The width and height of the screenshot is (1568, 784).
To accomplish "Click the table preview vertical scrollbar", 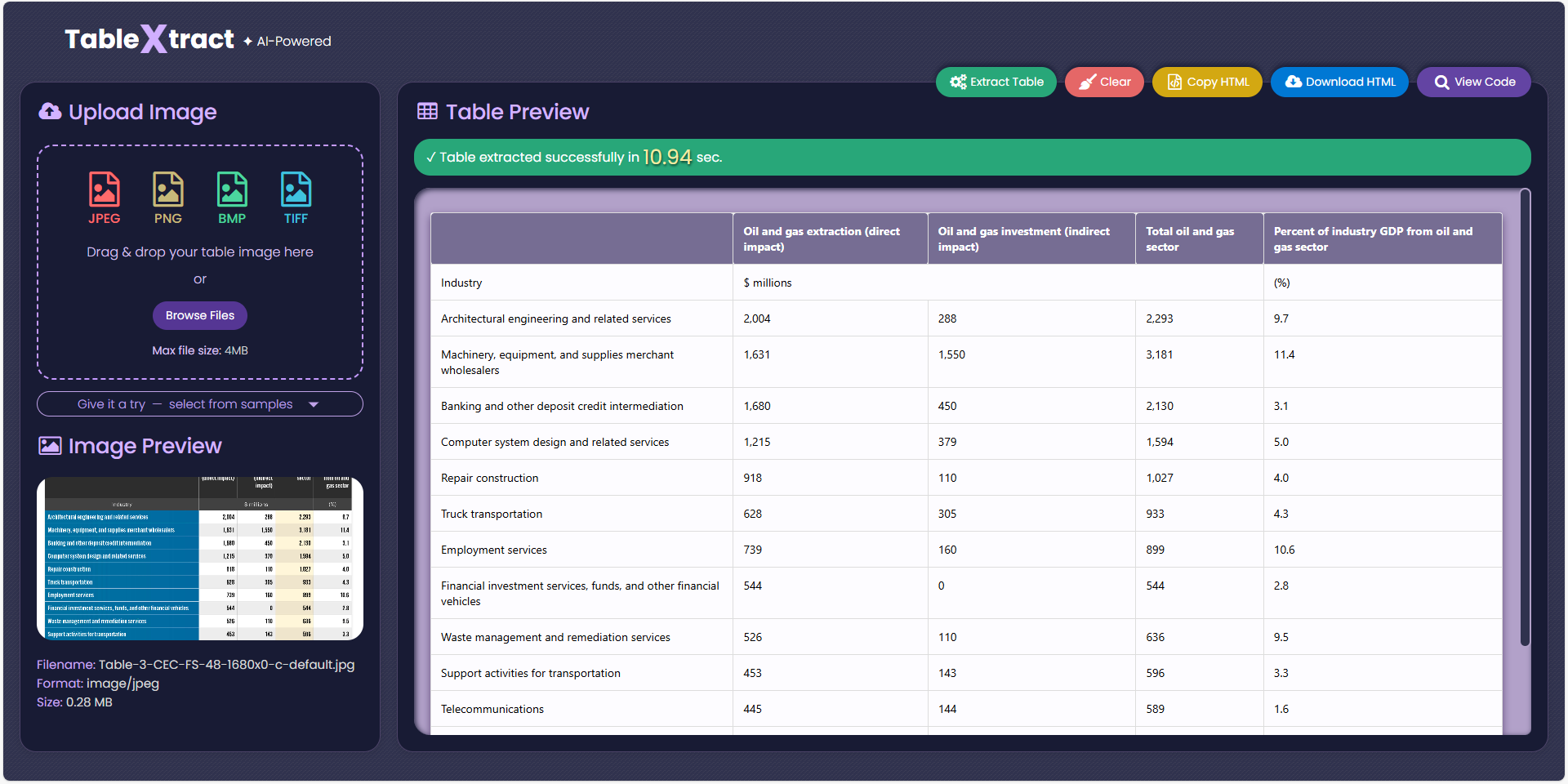I will (x=1525, y=416).
